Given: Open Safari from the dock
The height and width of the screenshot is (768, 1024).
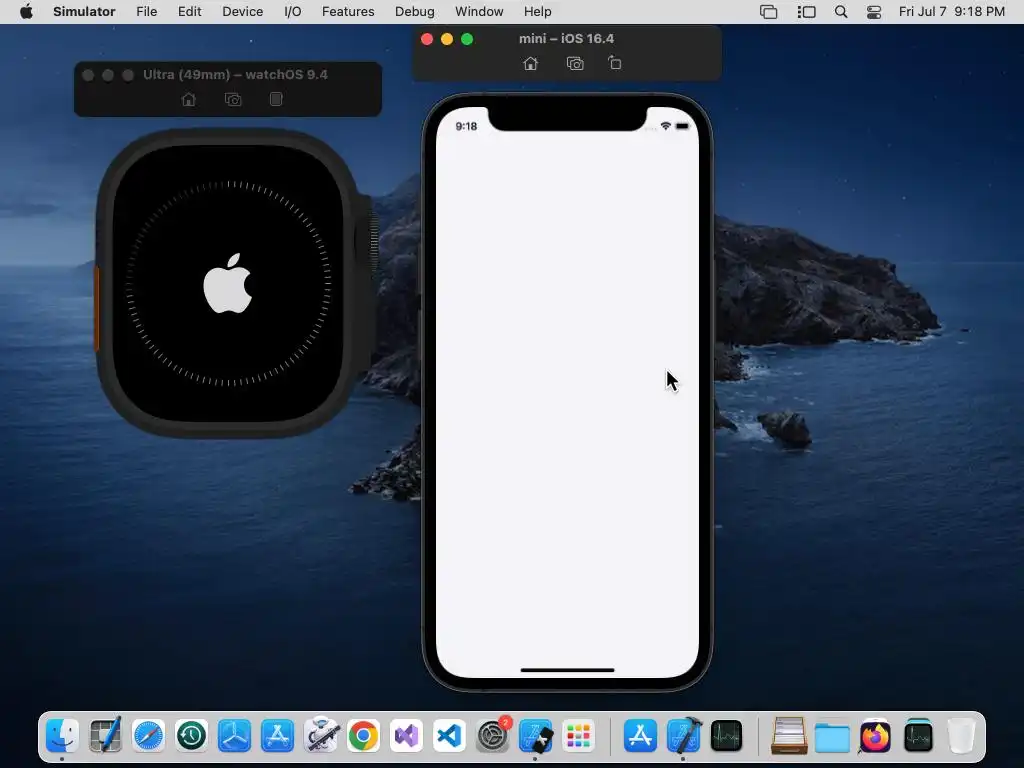Looking at the screenshot, I should tap(148, 736).
